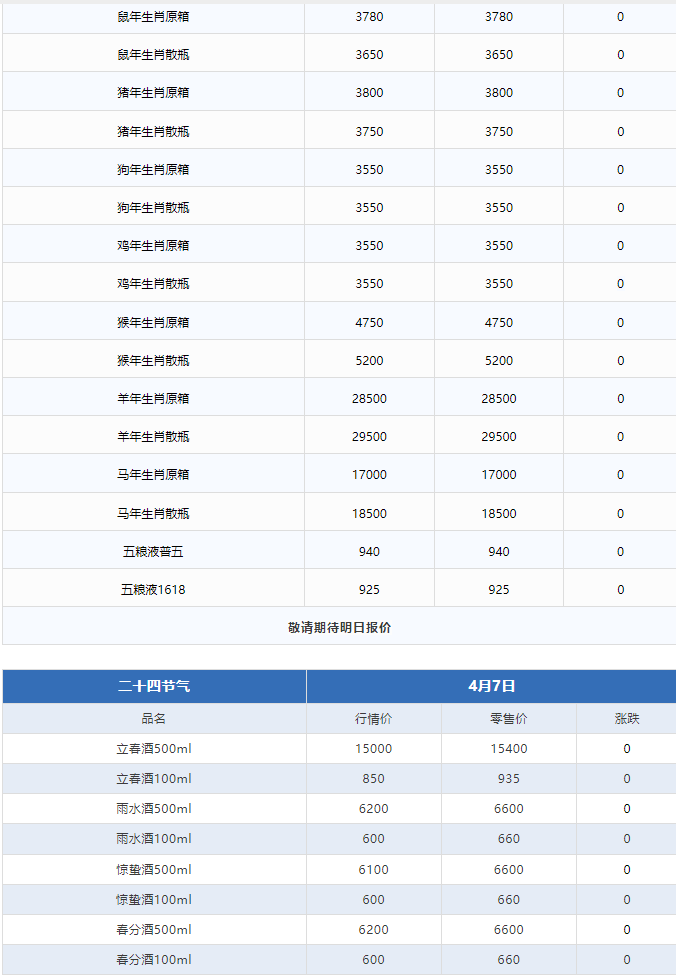The image size is (676, 975).
Task: Click second 18500 price for 马年生肖散瓶
Action: coord(499,514)
